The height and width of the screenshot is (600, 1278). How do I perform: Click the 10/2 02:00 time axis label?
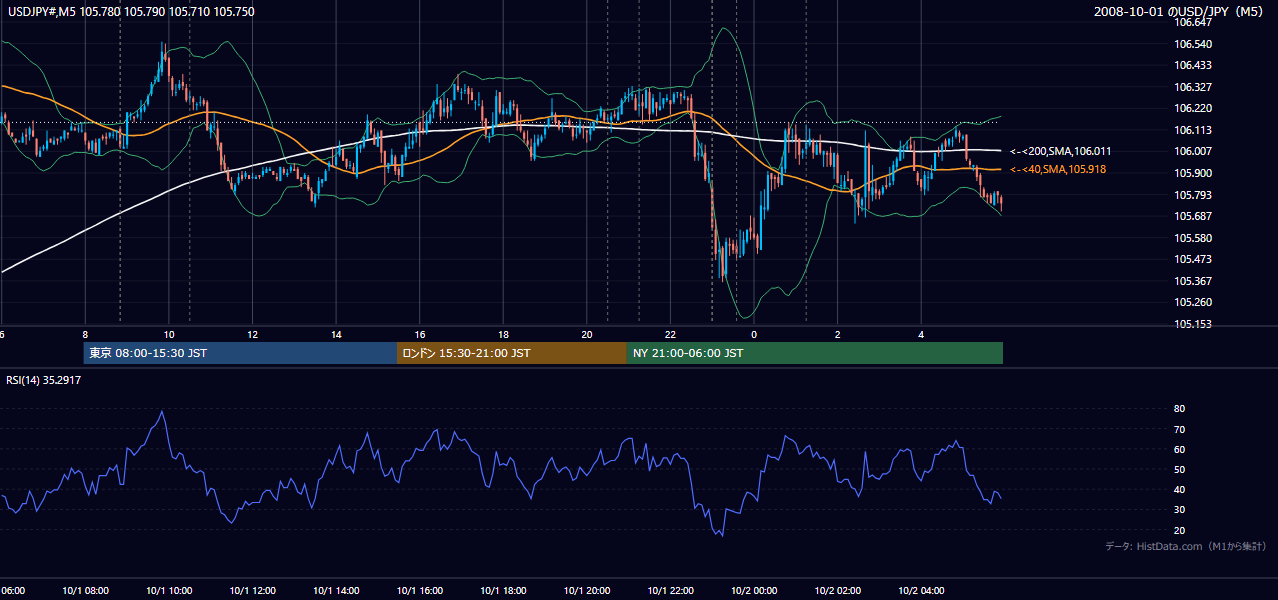pyautogui.click(x=838, y=590)
